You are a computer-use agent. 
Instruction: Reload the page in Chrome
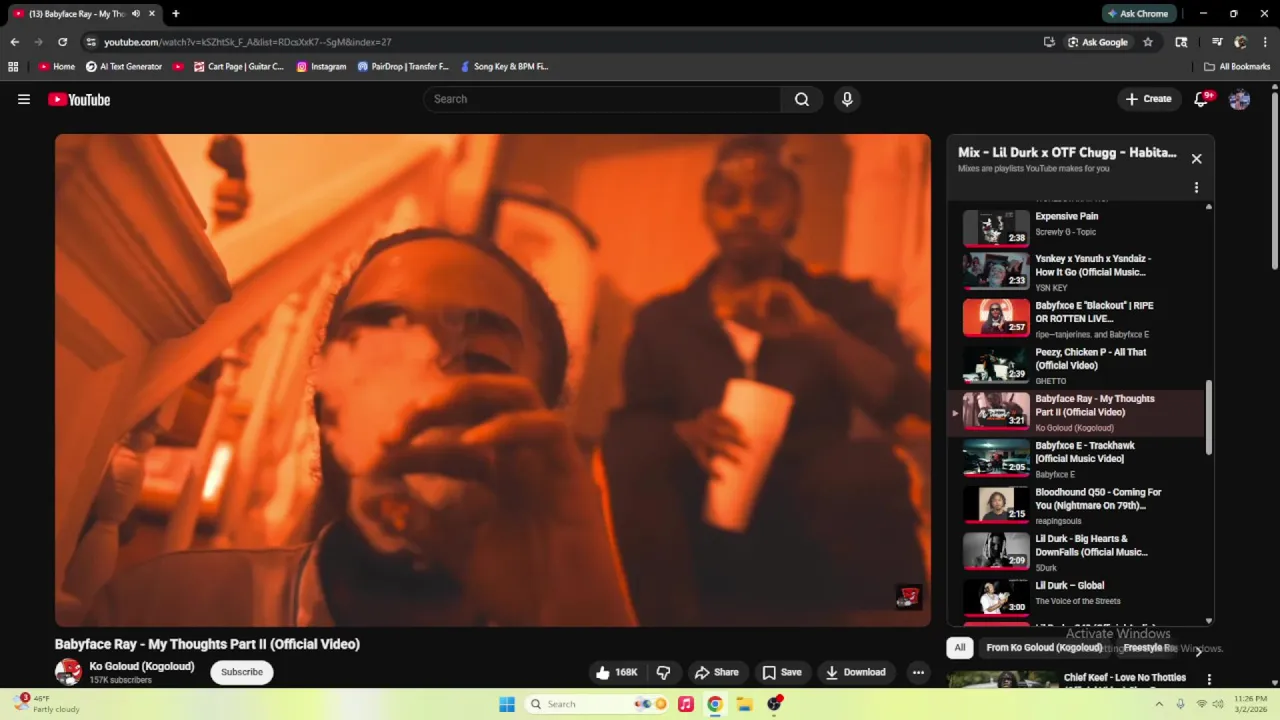pyautogui.click(x=62, y=42)
